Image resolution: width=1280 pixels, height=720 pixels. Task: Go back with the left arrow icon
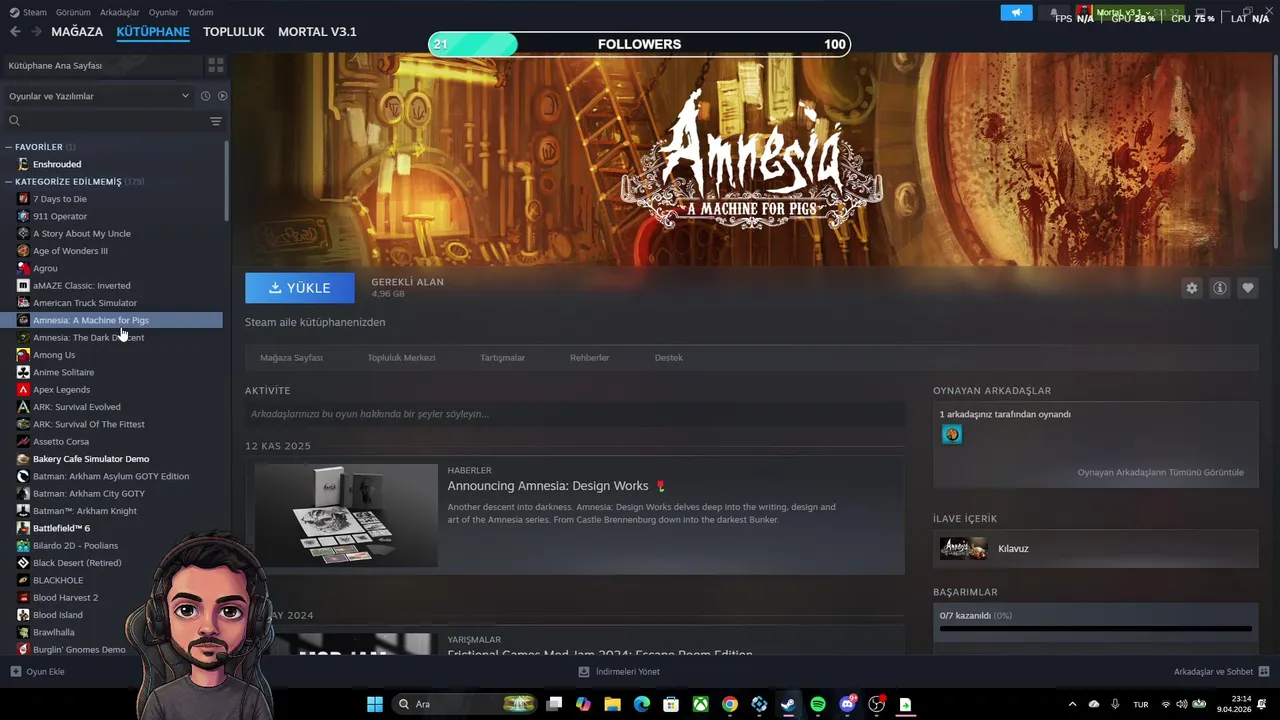[15, 32]
